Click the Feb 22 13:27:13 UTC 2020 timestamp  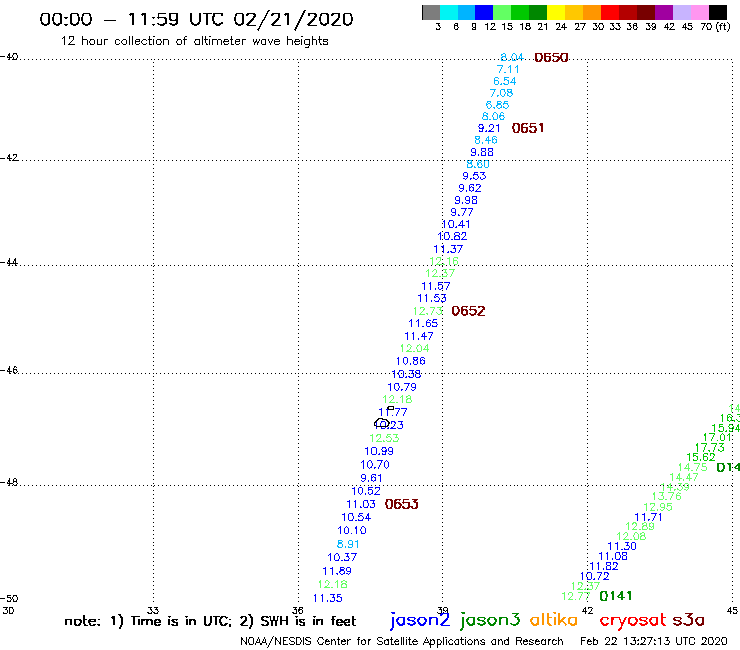(654, 641)
